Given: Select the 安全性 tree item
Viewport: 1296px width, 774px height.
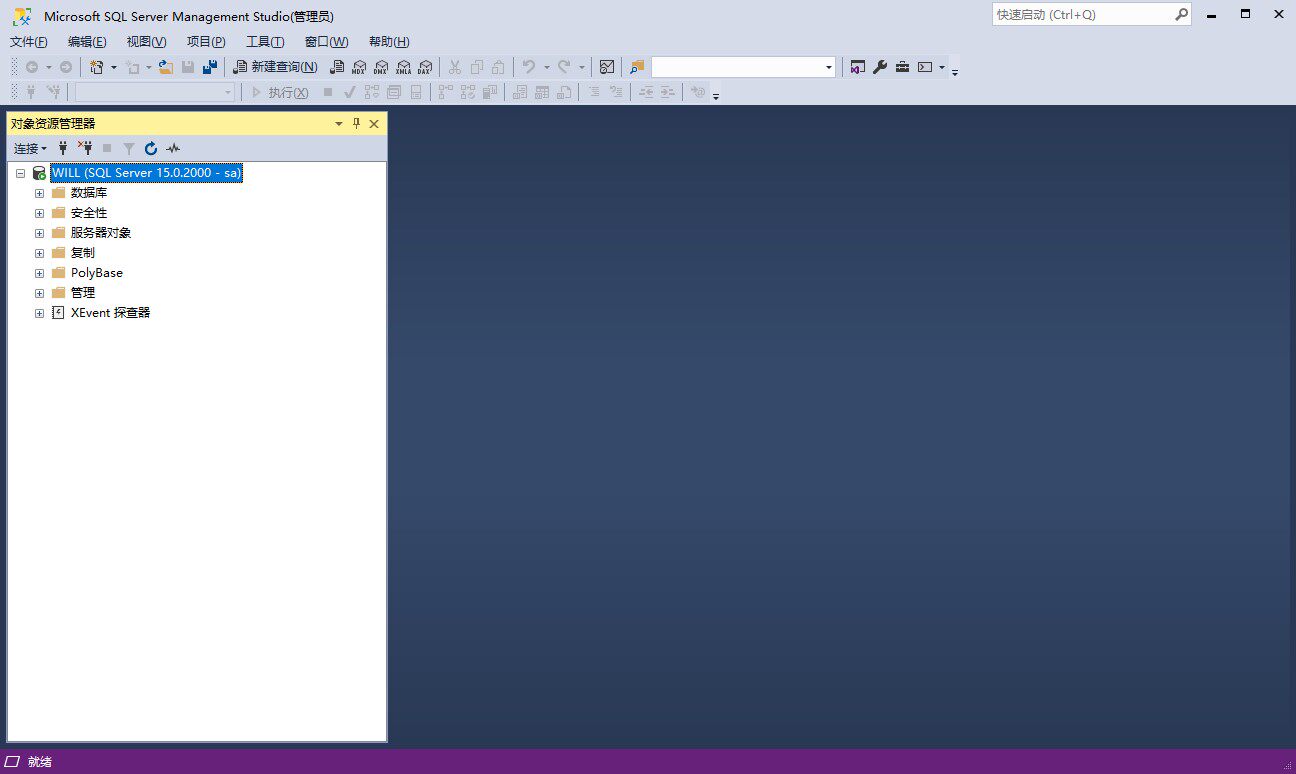Looking at the screenshot, I should (x=89, y=213).
